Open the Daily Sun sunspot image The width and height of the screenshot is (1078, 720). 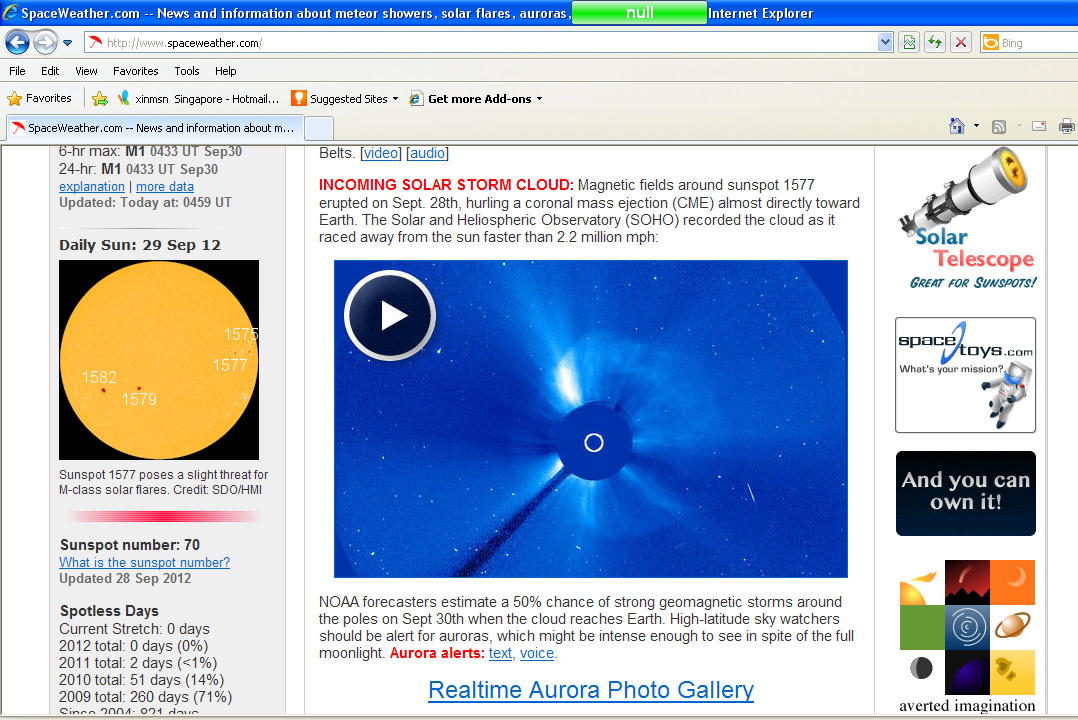(x=159, y=360)
